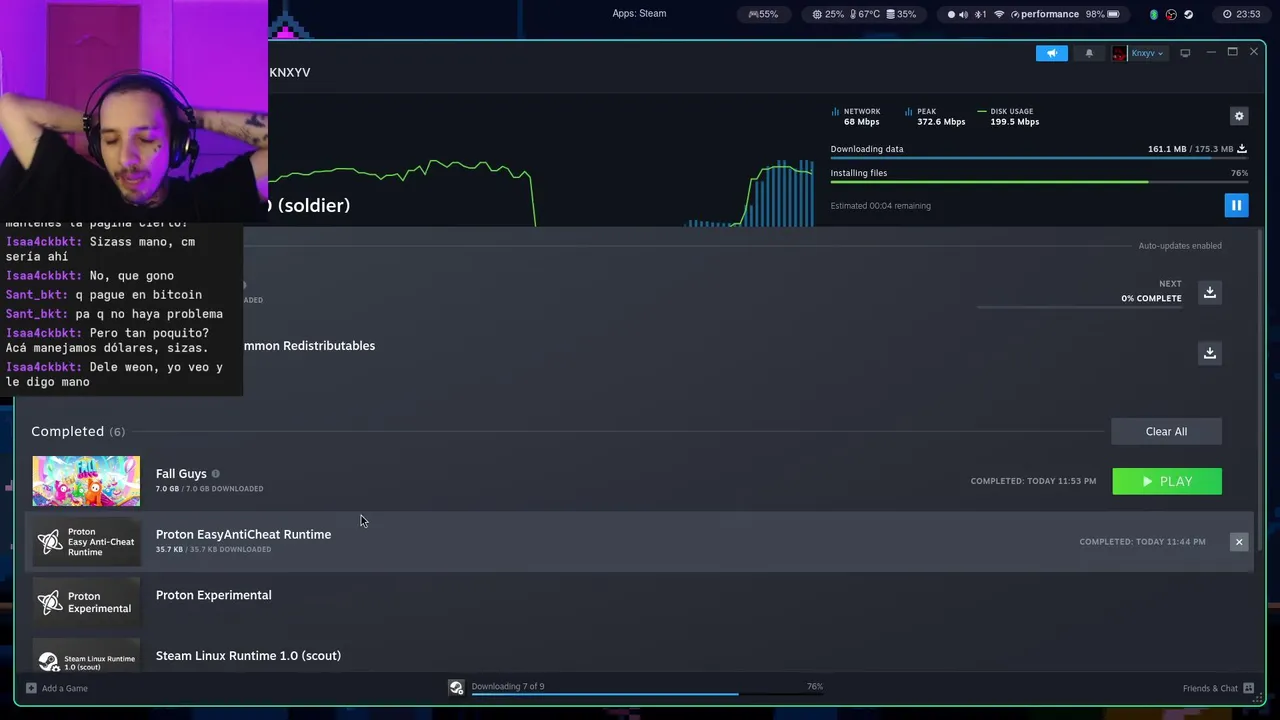
Task: Open Proton Easy Anti-Cheat Runtime thumbnail
Action: pyautogui.click(x=86, y=542)
